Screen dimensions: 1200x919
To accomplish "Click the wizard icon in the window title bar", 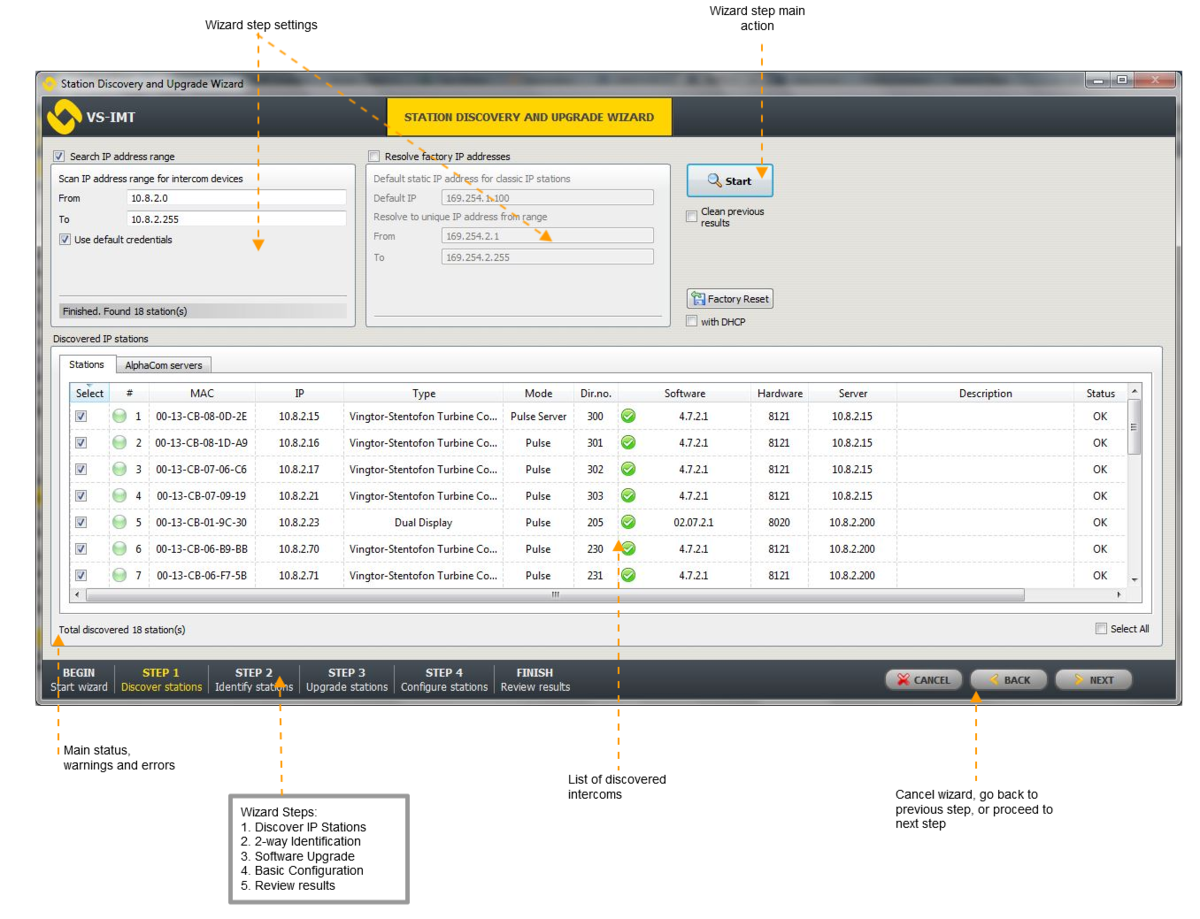I will [48, 84].
